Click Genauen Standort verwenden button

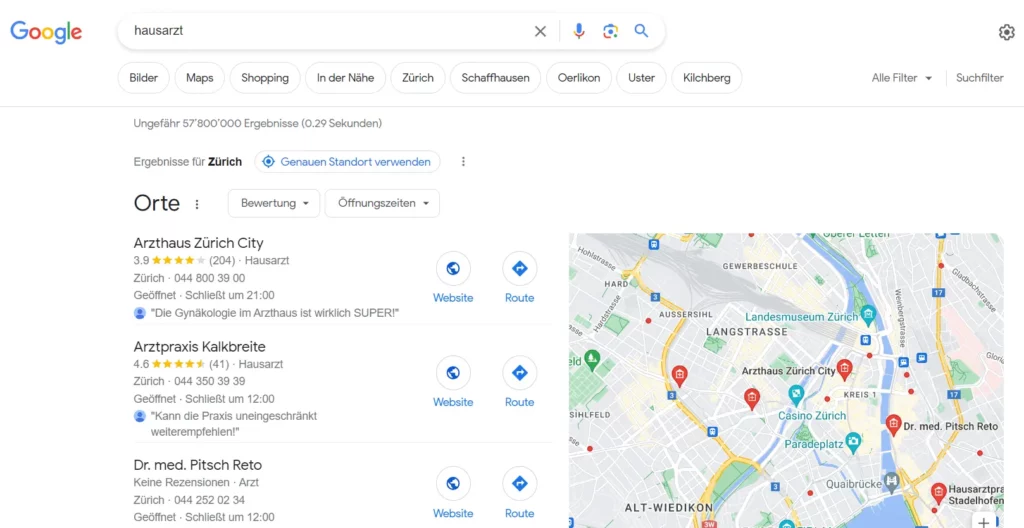[x=347, y=161]
